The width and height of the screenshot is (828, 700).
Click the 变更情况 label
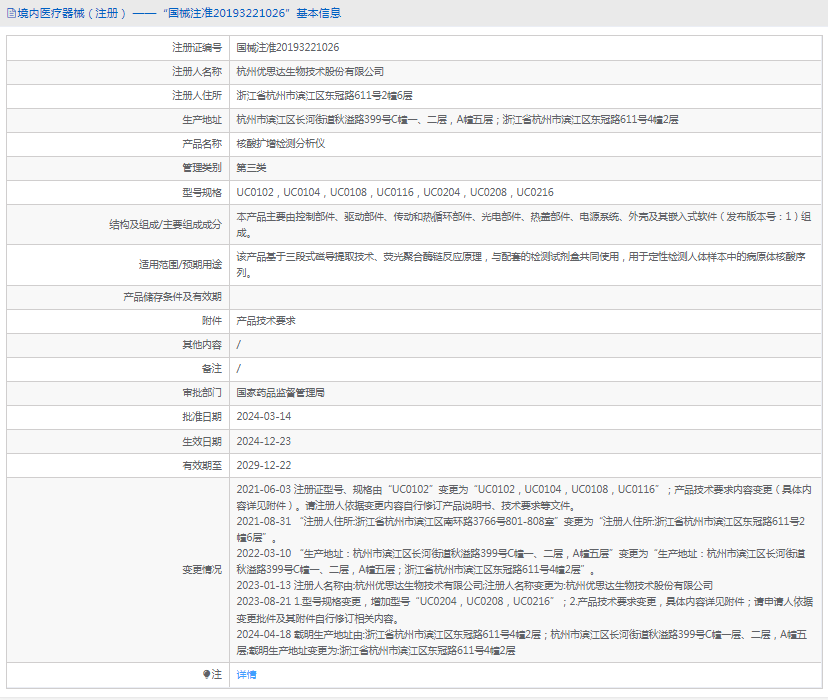[202, 570]
